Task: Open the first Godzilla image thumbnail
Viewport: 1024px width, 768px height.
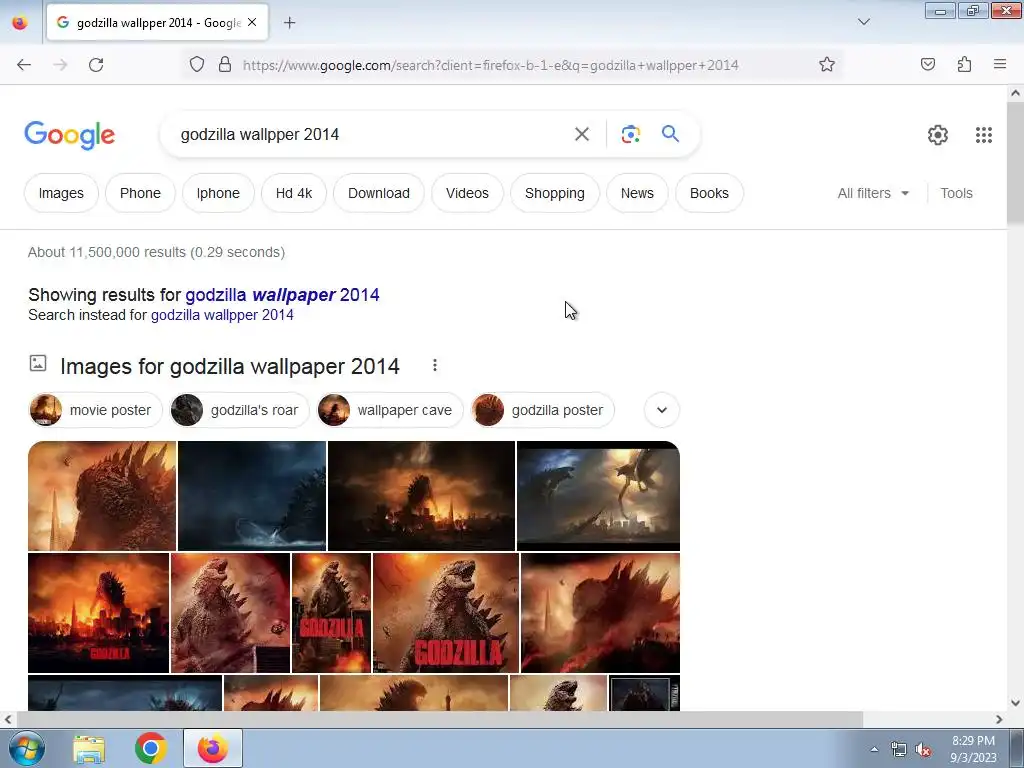Action: pyautogui.click(x=102, y=496)
